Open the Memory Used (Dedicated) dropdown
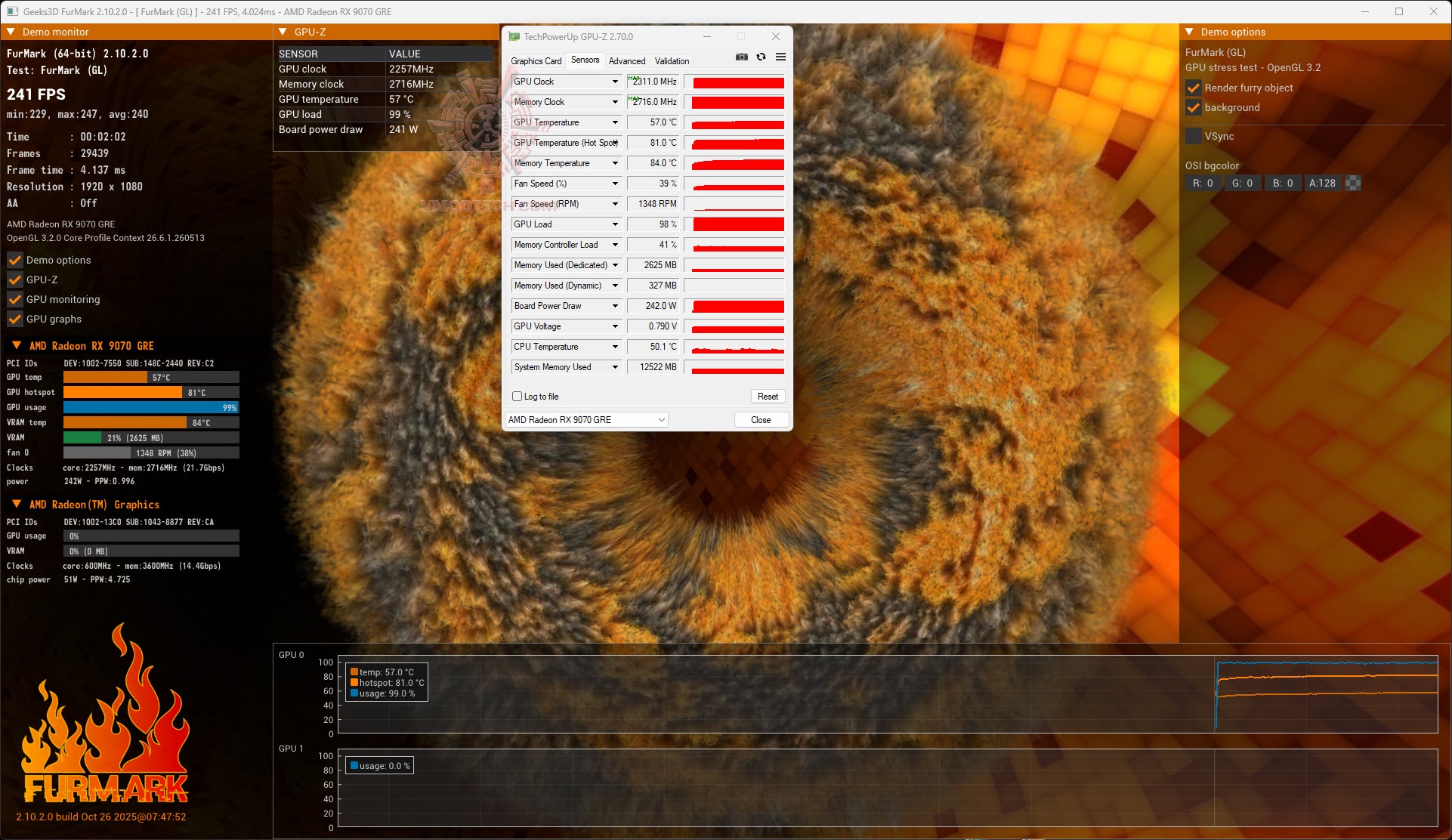1452x840 pixels. point(616,265)
